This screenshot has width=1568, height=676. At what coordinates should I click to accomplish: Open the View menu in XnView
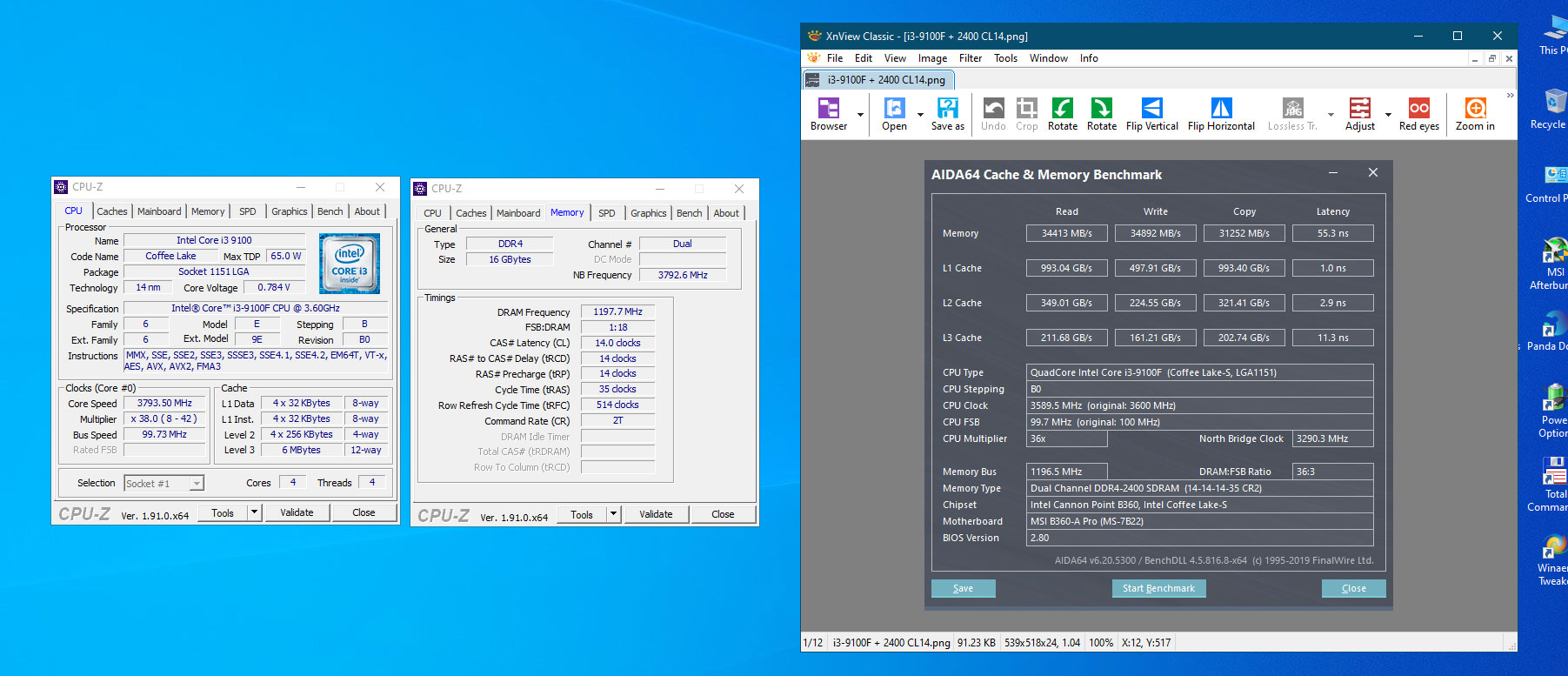895,58
